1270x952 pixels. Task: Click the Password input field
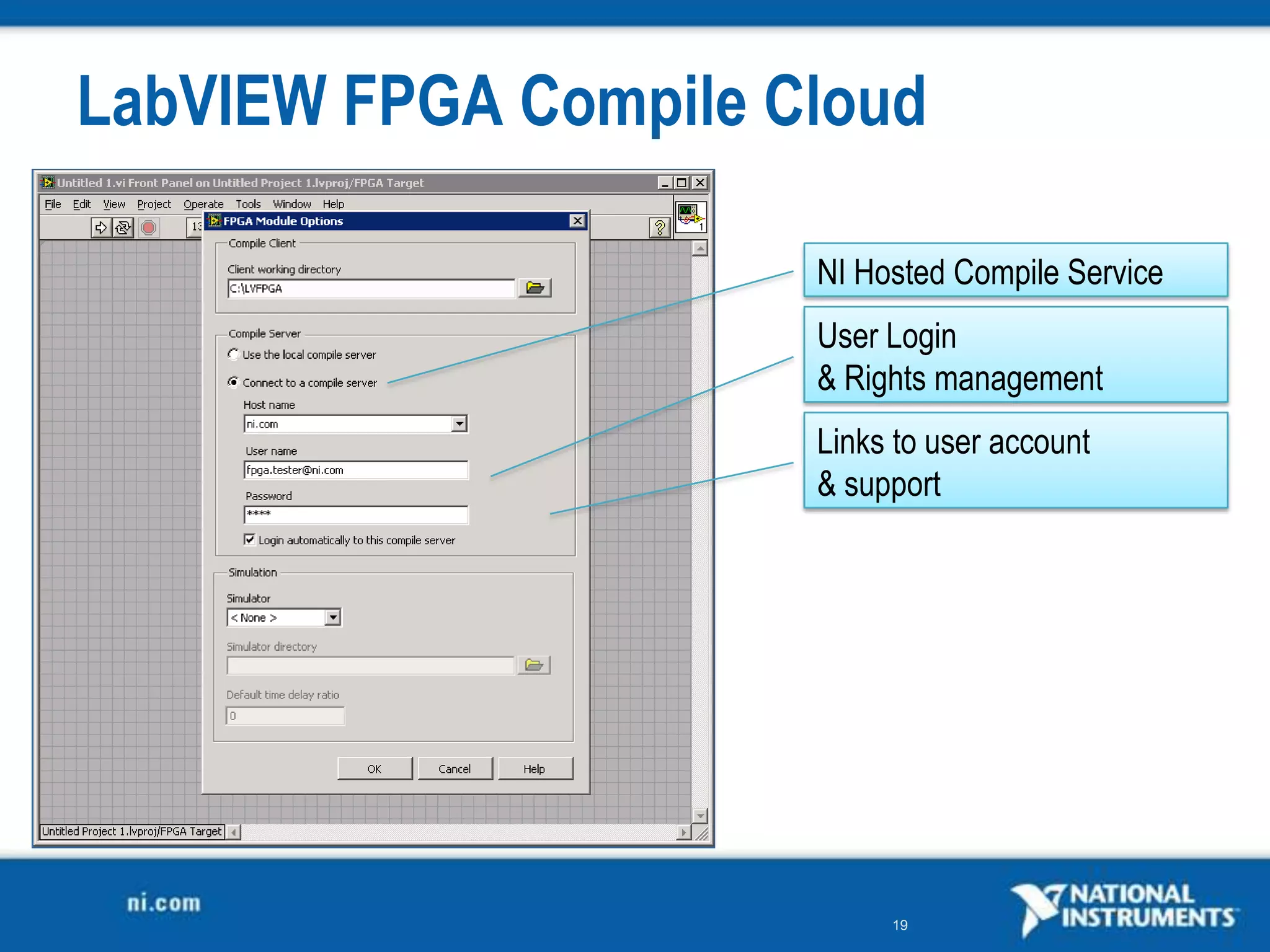click(x=356, y=514)
